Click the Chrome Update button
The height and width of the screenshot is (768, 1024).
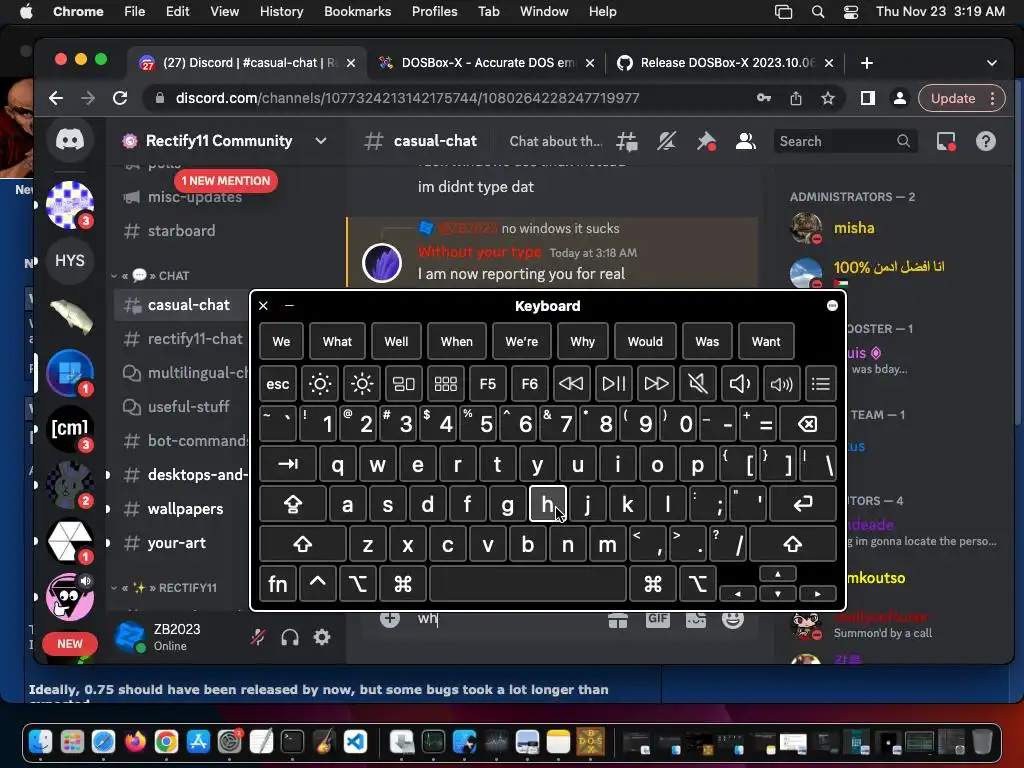point(953,98)
